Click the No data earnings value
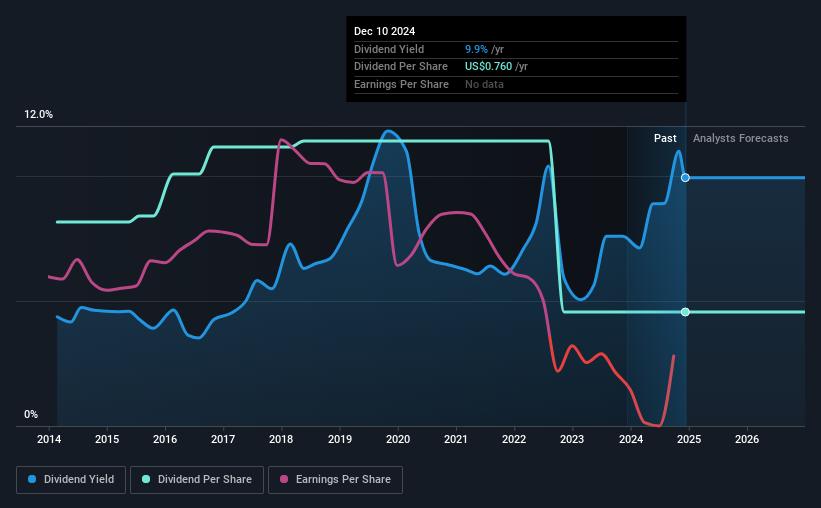Image resolution: width=821 pixels, height=508 pixels. click(x=484, y=84)
